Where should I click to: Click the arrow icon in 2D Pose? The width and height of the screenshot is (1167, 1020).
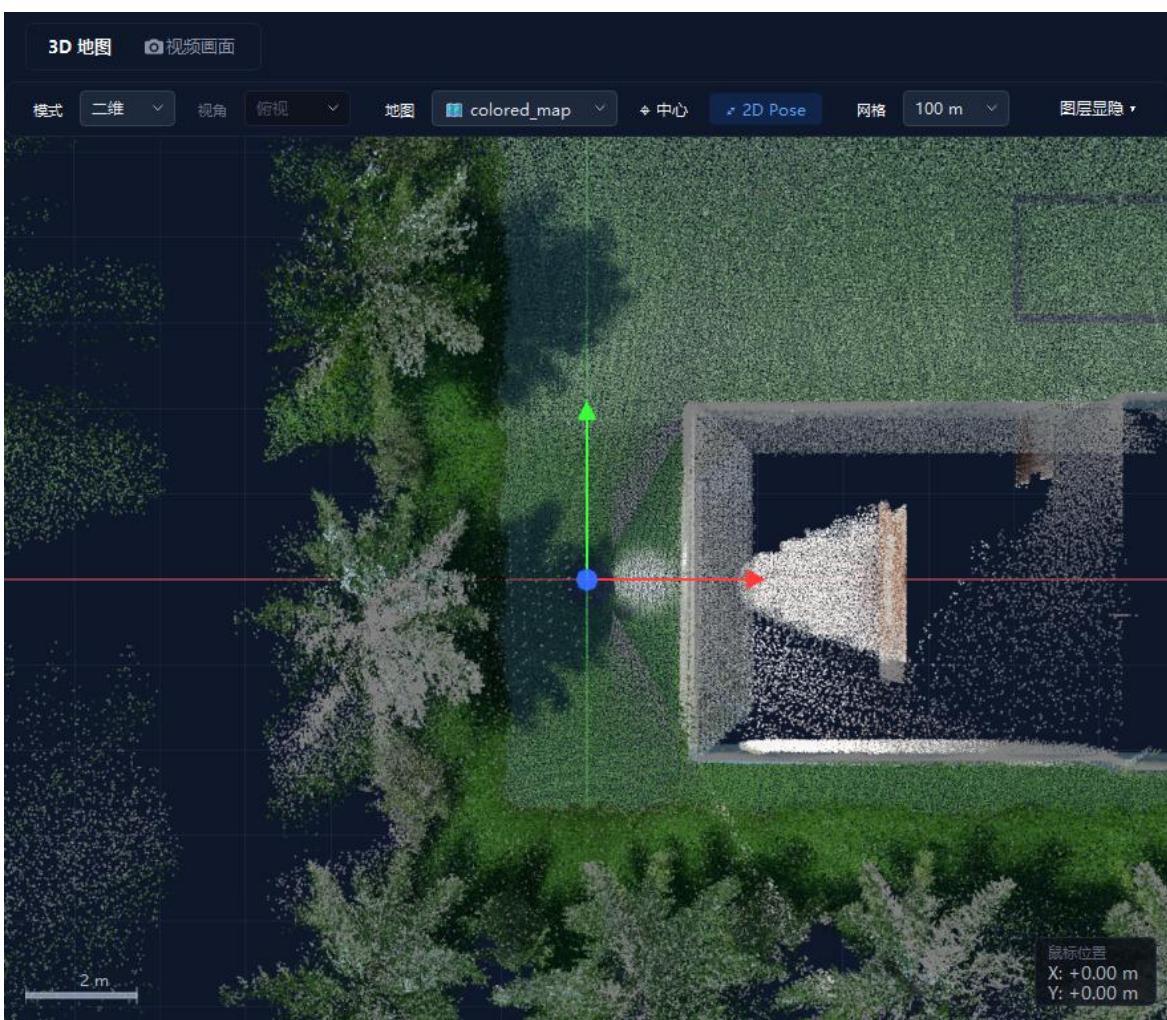(x=730, y=111)
